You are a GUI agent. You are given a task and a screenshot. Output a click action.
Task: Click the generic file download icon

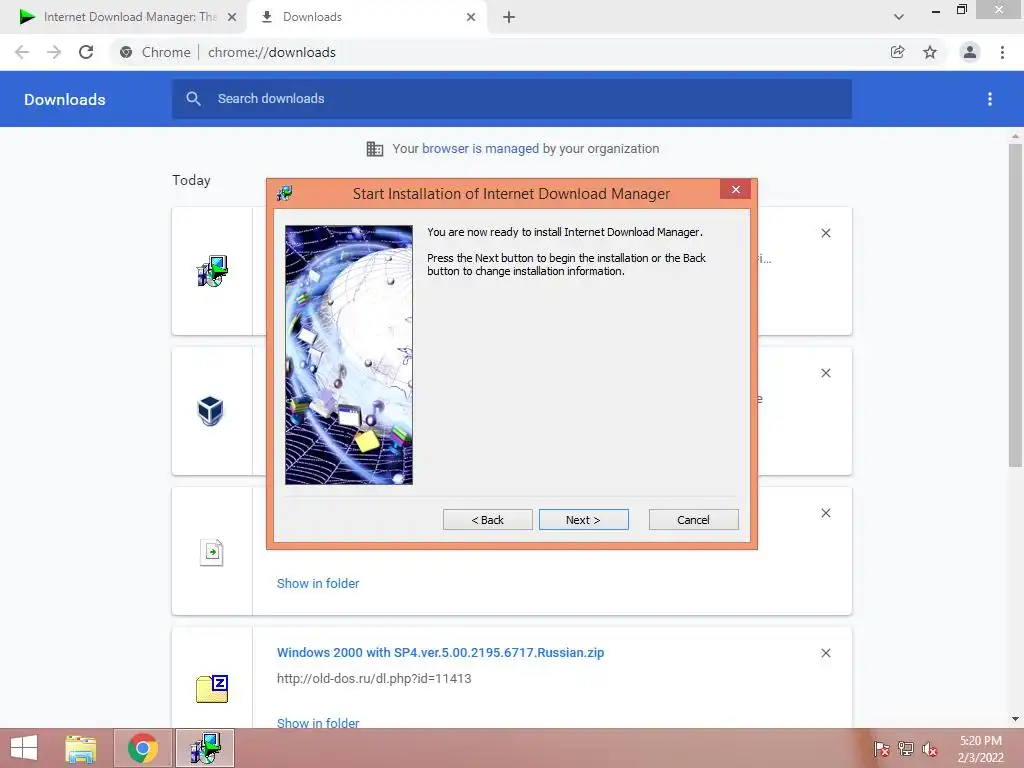[212, 552]
